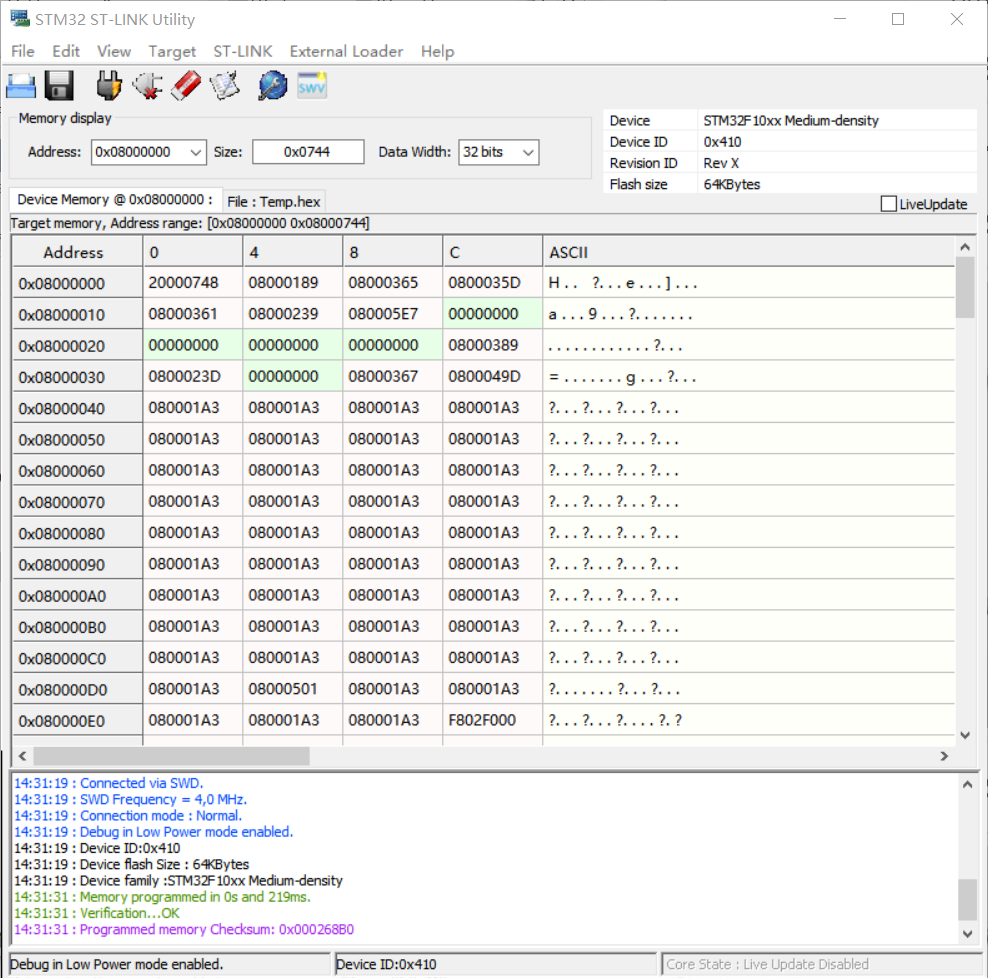Click Flash size value 64KBytes
Viewport: 988px width, 978px height.
click(837, 184)
